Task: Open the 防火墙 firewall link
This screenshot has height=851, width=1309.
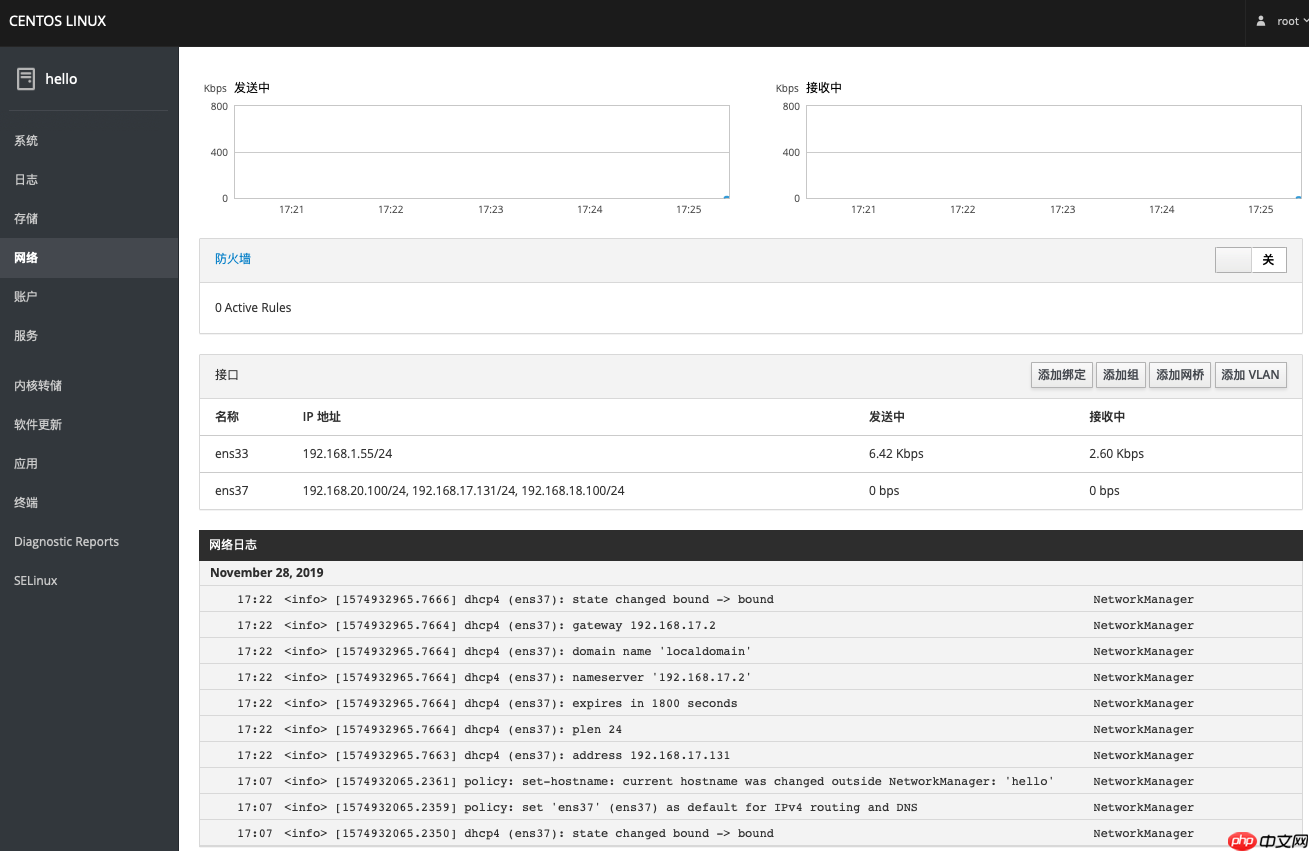Action: coord(233,259)
